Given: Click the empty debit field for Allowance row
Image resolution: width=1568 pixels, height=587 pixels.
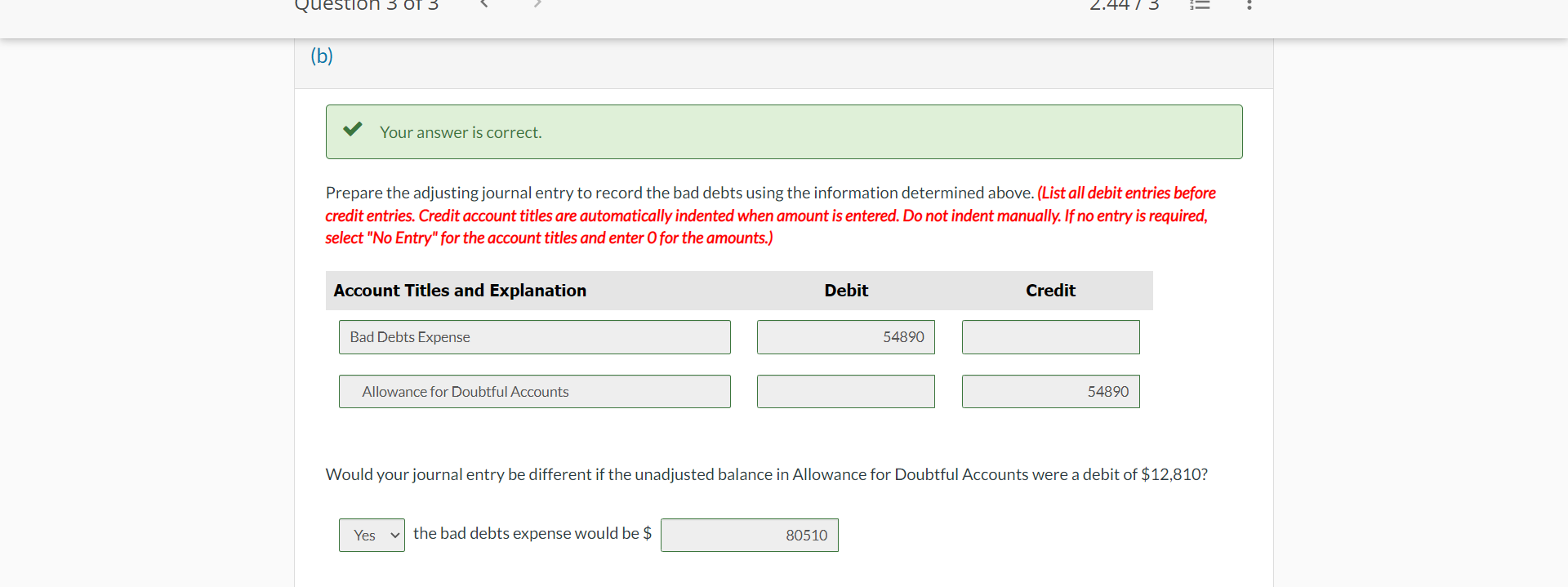Looking at the screenshot, I should click(846, 392).
